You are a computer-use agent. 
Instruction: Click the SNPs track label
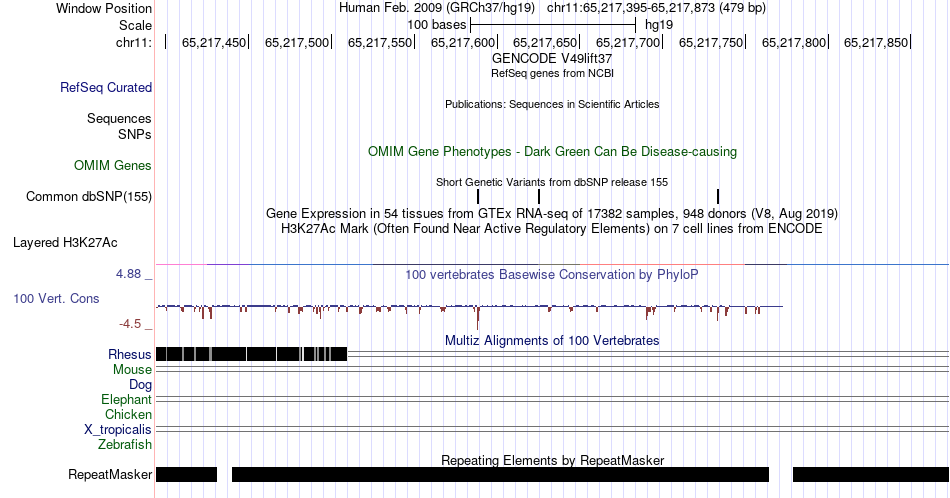click(135, 134)
